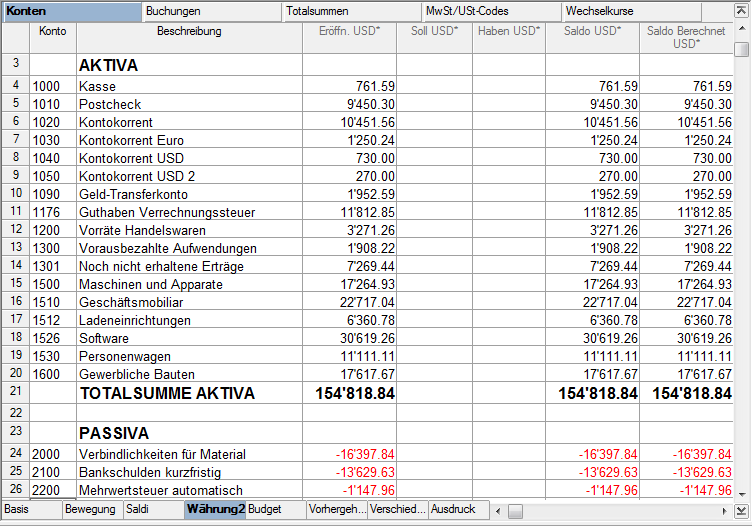752x526 pixels.
Task: Switch to the Totalsummen tab
Action: (352, 11)
